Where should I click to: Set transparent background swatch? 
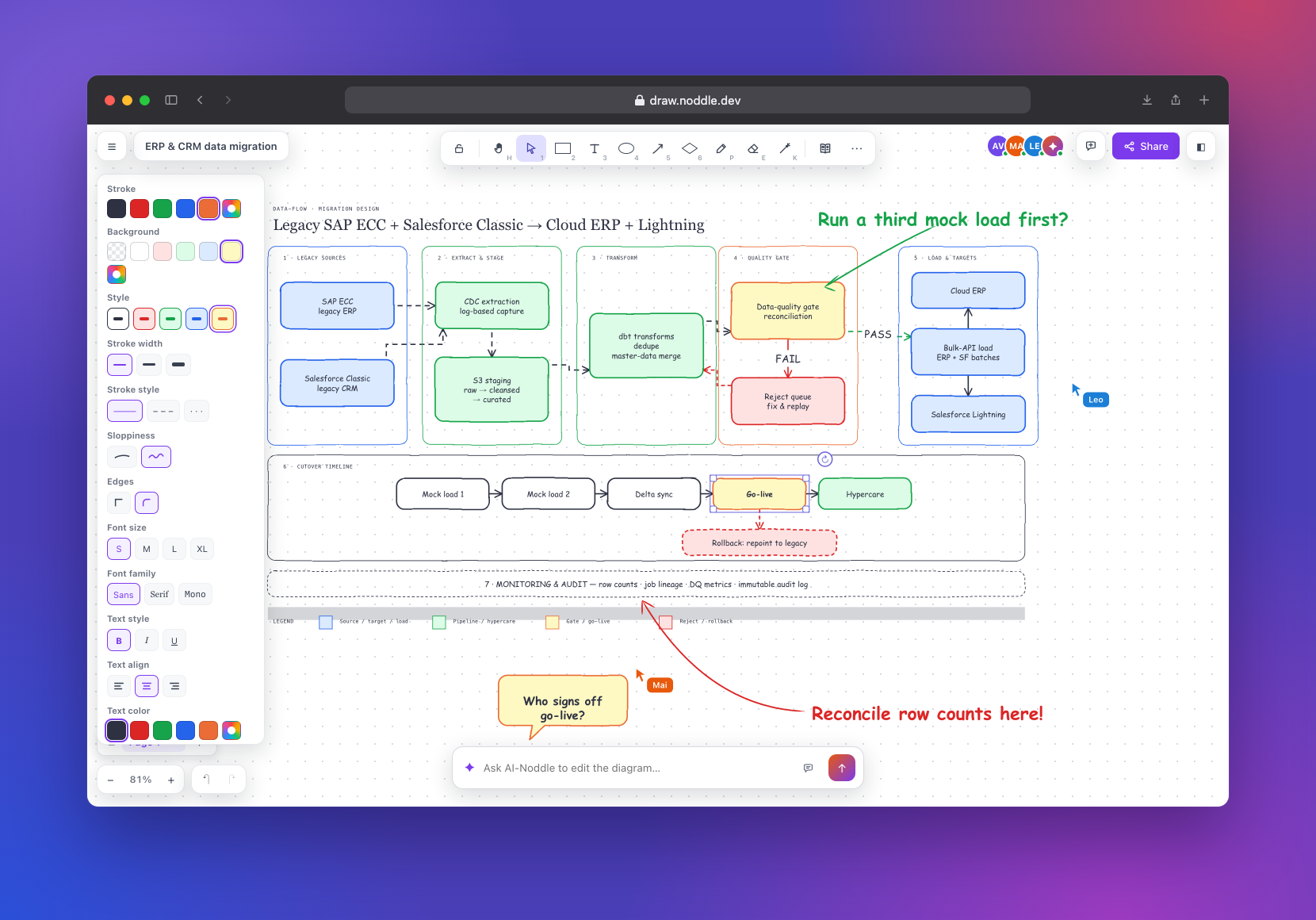pyautogui.click(x=117, y=251)
